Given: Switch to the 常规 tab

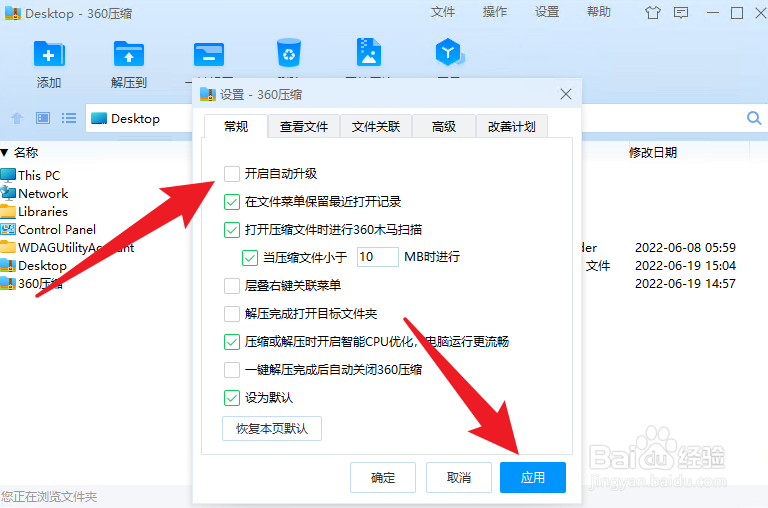Looking at the screenshot, I should tap(236, 126).
